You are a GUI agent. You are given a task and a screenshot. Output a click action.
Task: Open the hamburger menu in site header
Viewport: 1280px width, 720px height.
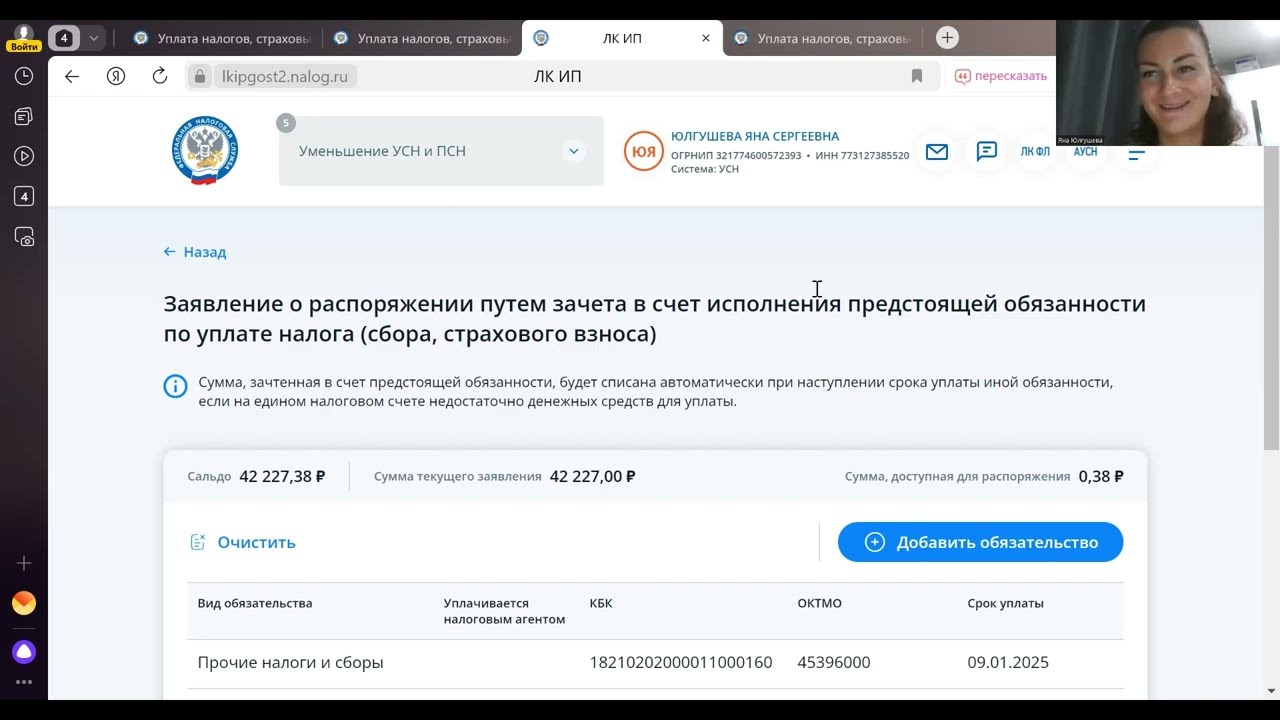(1136, 154)
